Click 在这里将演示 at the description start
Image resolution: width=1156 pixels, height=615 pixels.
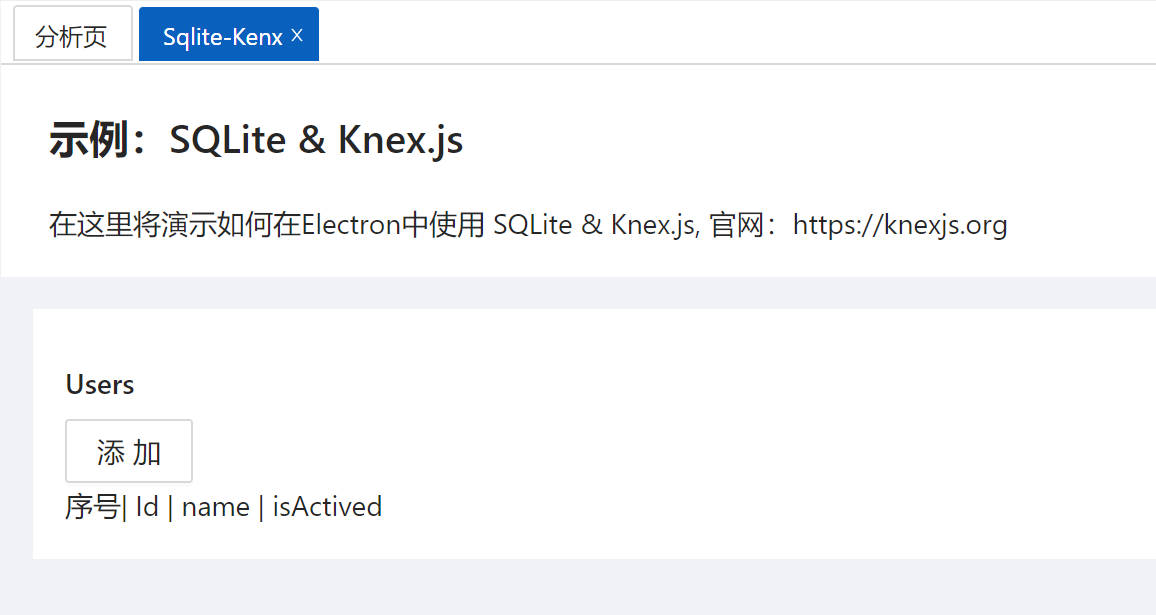click(112, 225)
